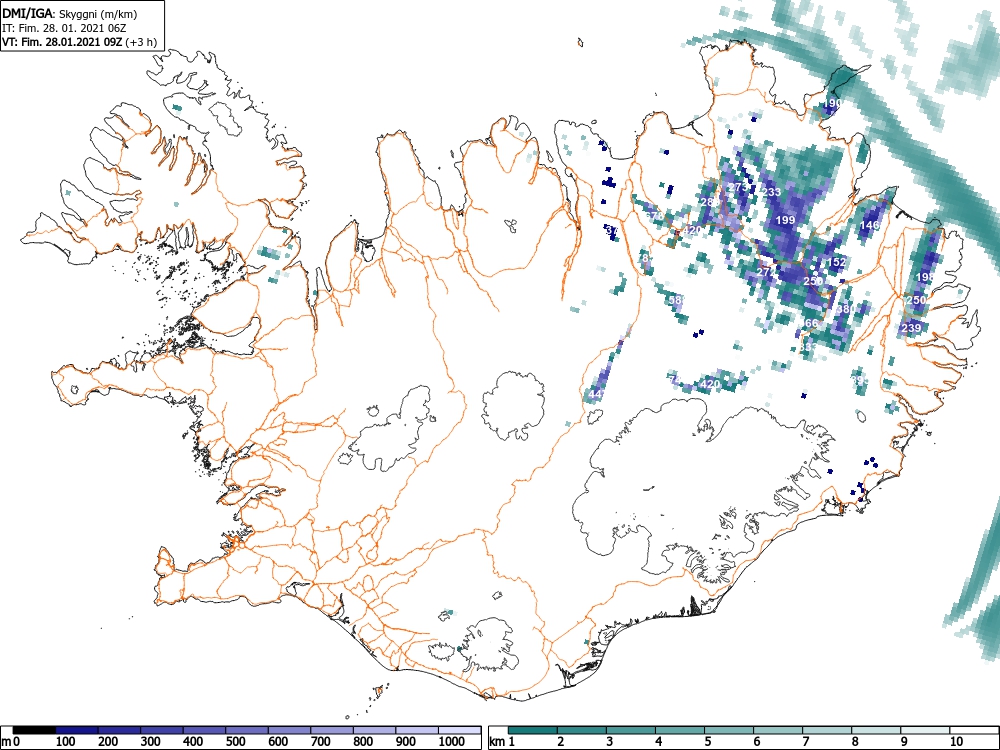Select the initial time line 'IT: Fim. 28. 01. 2021 06Z'

click(64, 28)
